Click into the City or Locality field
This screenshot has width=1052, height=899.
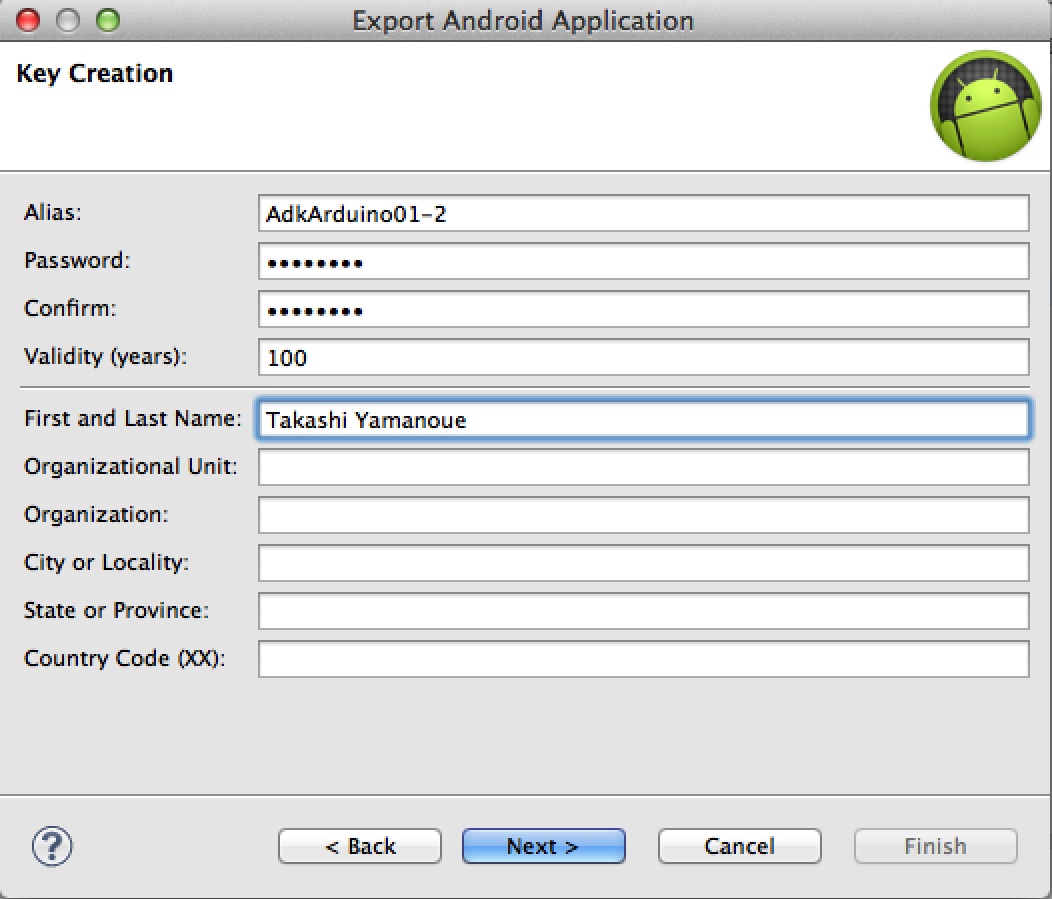tap(643, 563)
